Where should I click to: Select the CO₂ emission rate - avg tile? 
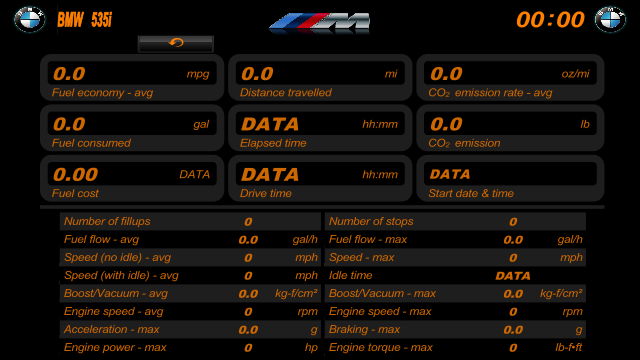click(510, 78)
